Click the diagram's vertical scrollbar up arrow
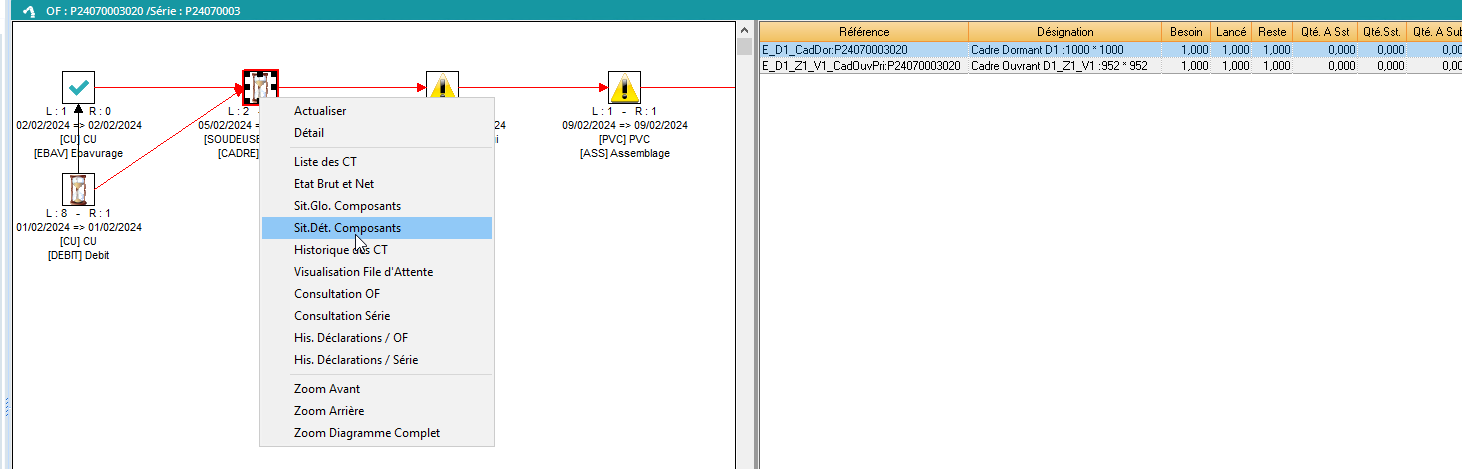The image size is (1462, 469). tap(743, 29)
